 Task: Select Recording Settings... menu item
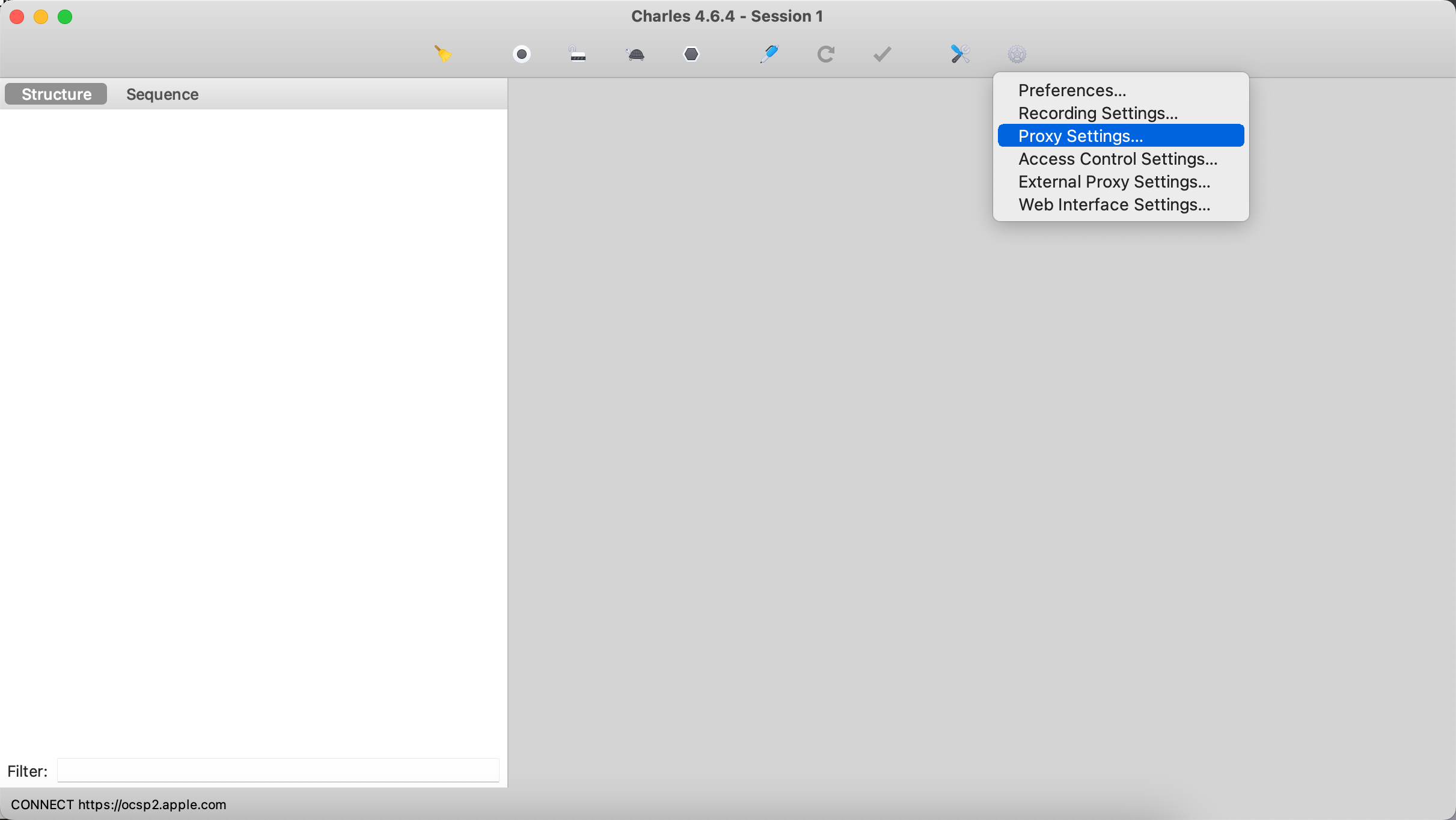click(1098, 113)
